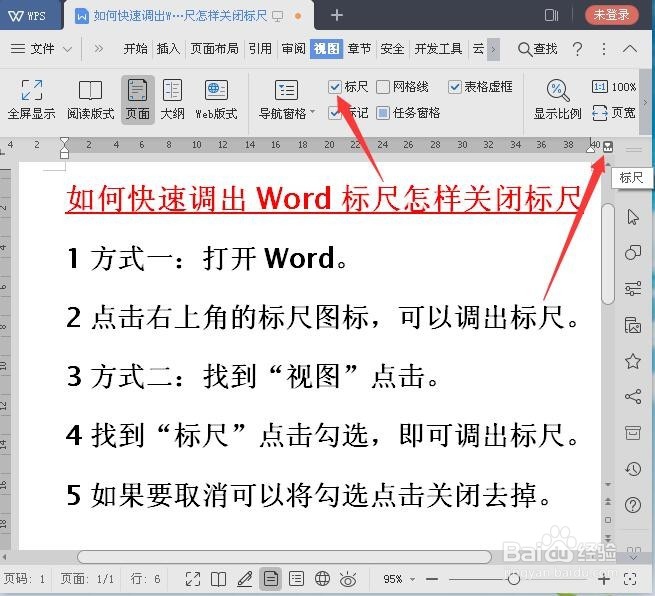Open a new tab with plus button
This screenshot has height=596, width=655.
336,15
